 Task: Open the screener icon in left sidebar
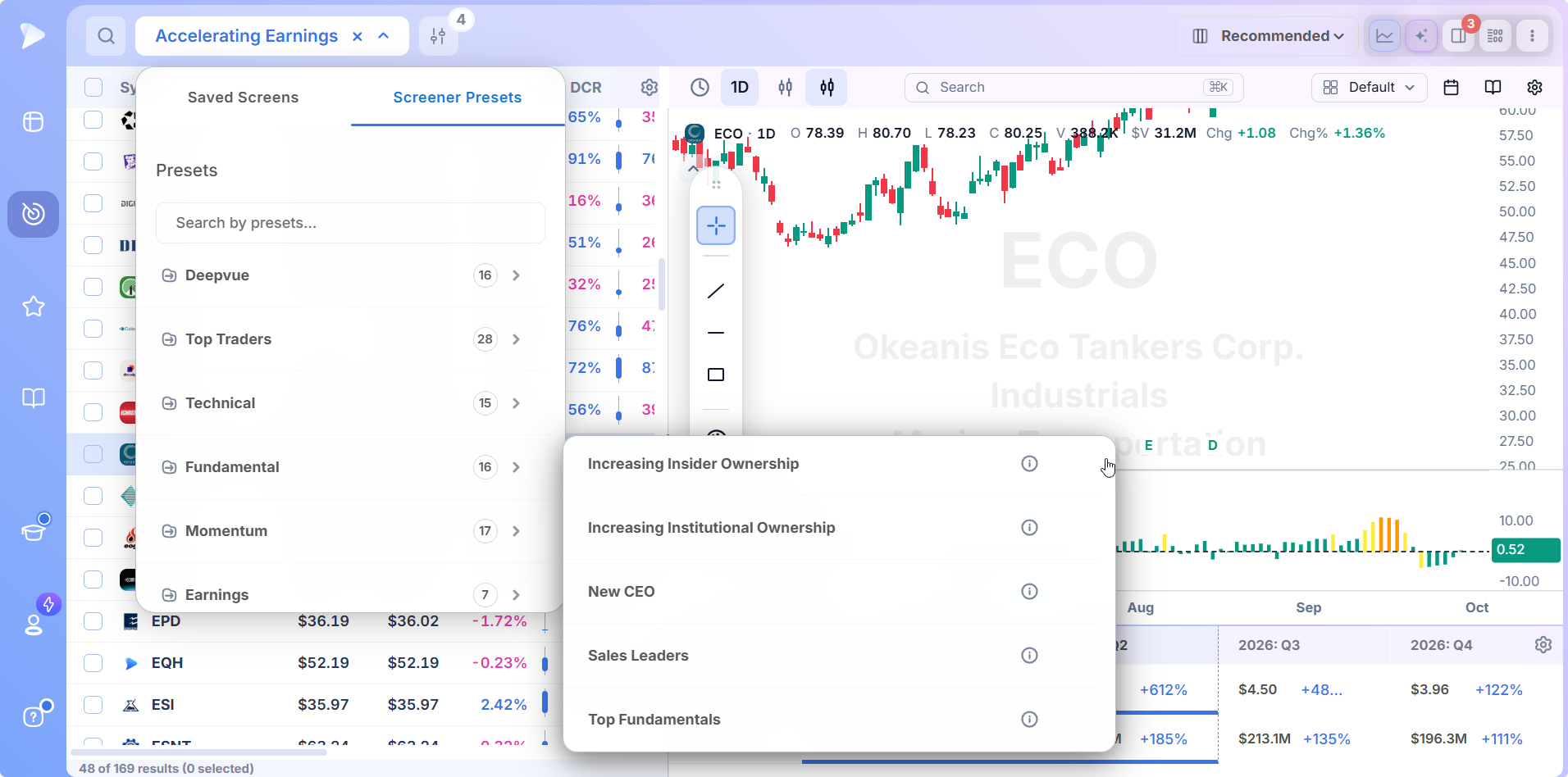tap(34, 214)
